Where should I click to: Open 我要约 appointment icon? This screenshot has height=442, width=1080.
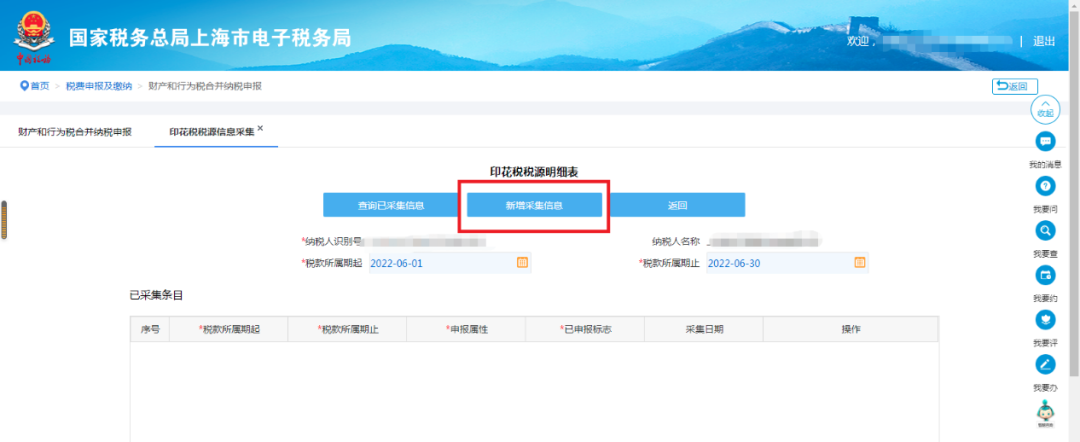point(1045,275)
